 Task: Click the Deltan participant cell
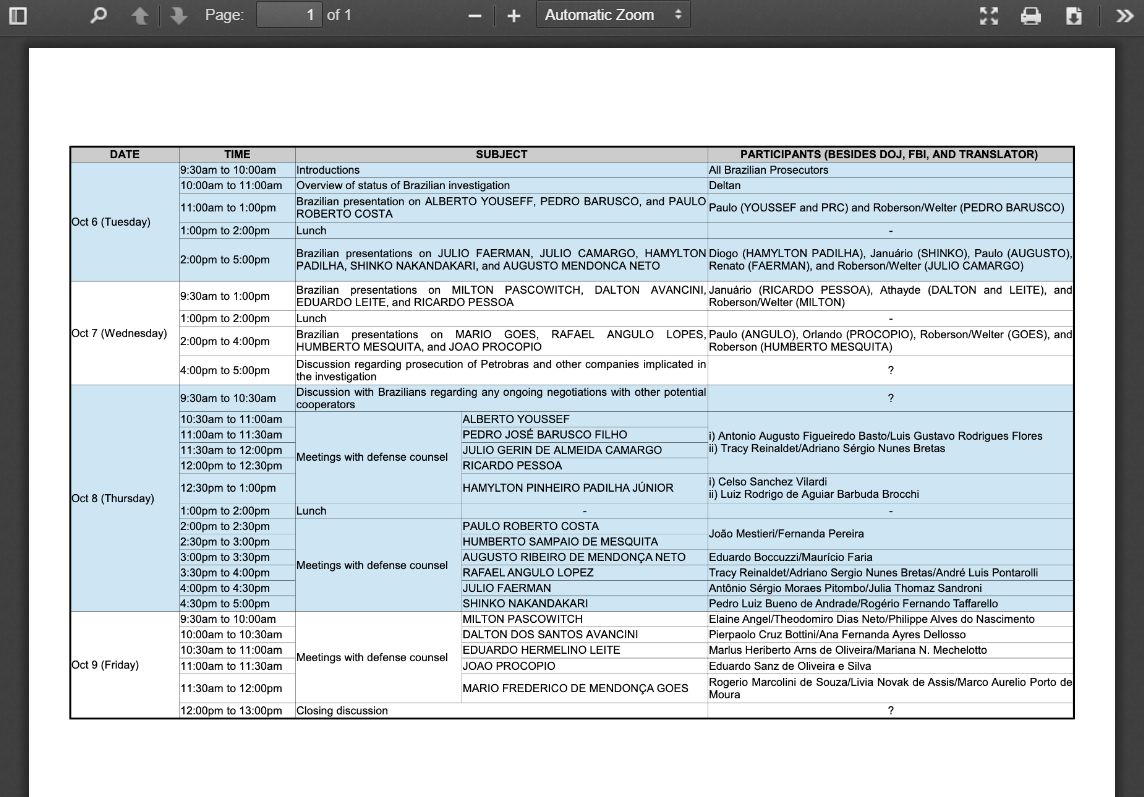[890, 185]
